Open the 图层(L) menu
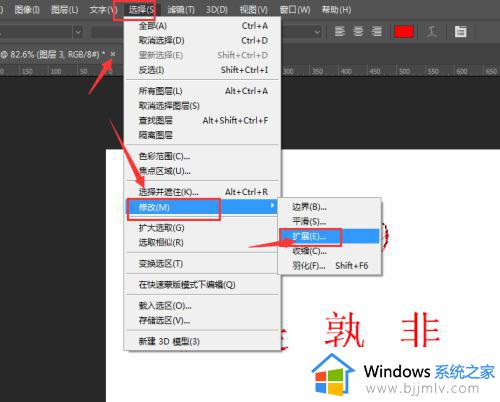The width and height of the screenshot is (500, 402). pyautogui.click(x=65, y=10)
